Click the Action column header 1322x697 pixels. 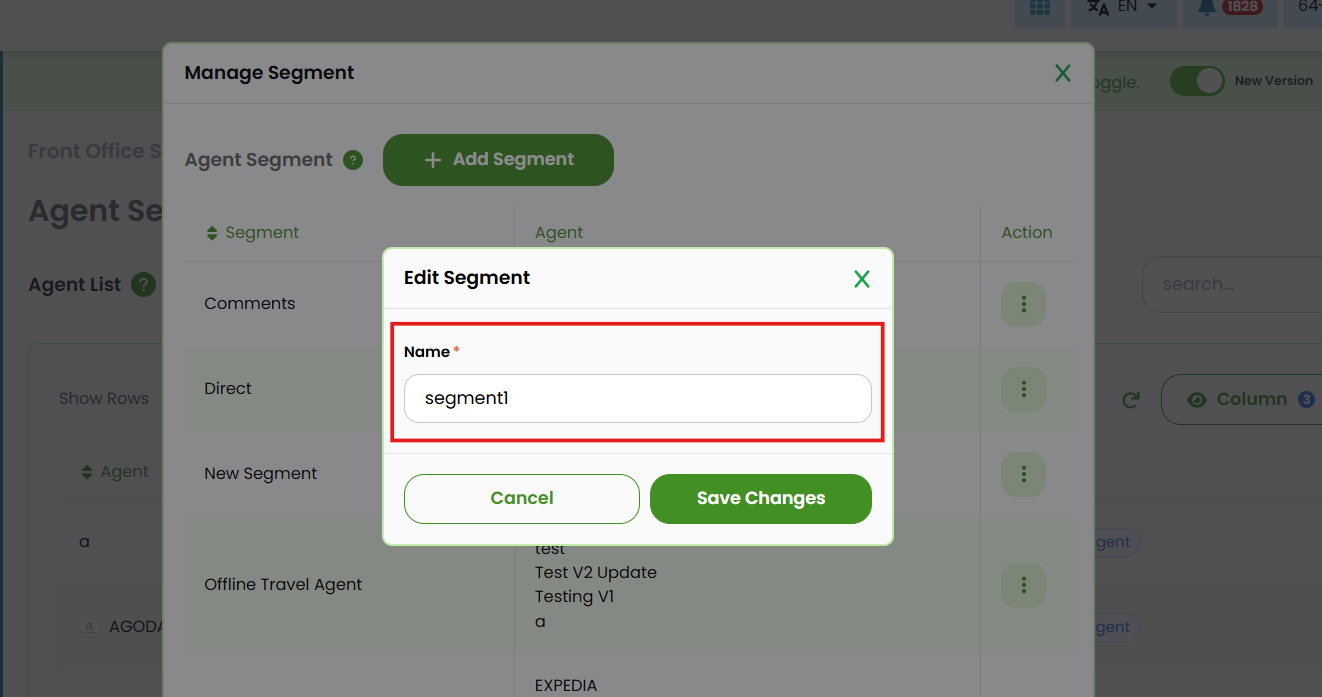click(1027, 232)
